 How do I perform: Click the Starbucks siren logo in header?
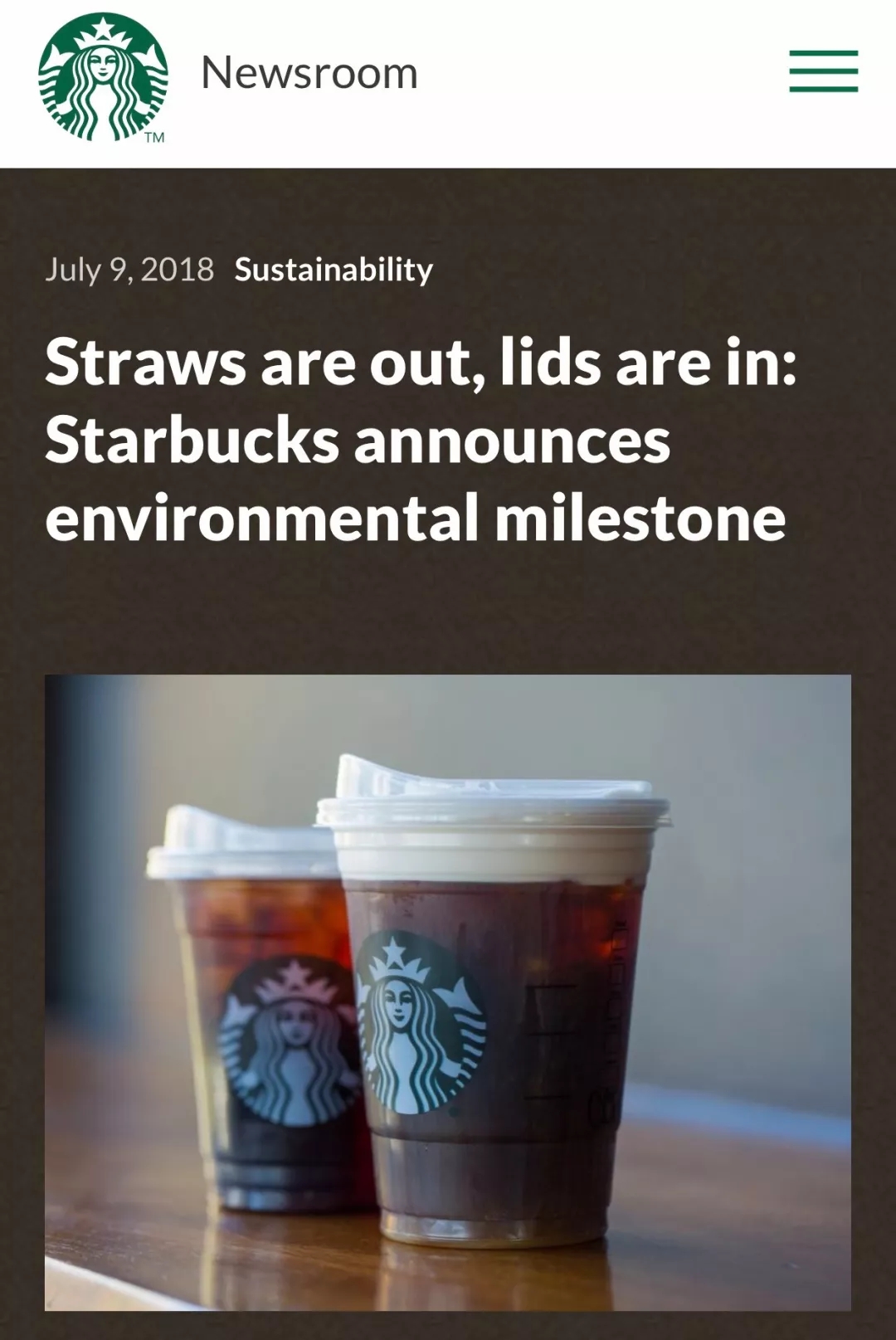pyautogui.click(x=103, y=76)
